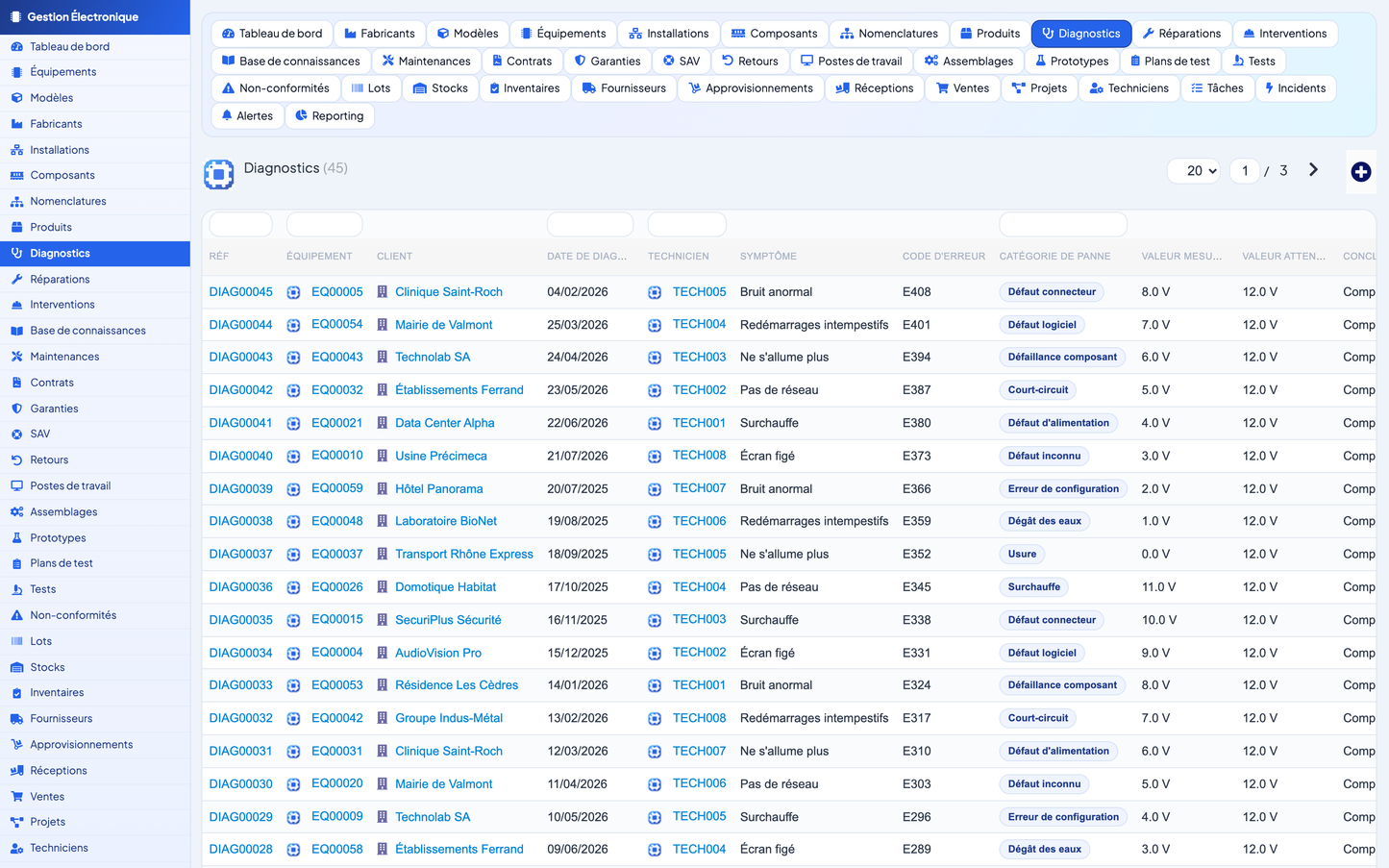Click the building icon beside Groupe Indus-Métal
Viewport: 1389px width, 868px height.
pos(383,718)
